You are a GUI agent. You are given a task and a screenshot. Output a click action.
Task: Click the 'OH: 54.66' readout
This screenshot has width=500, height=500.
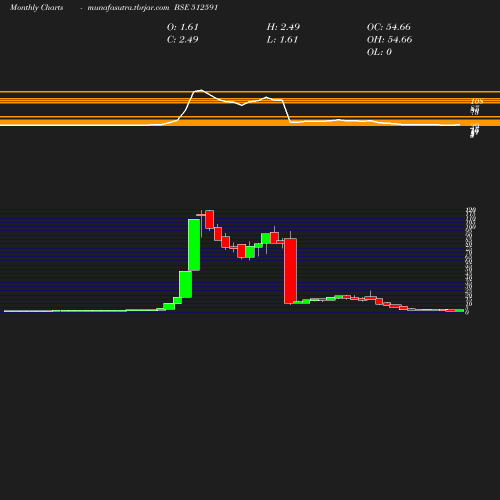(x=389, y=40)
